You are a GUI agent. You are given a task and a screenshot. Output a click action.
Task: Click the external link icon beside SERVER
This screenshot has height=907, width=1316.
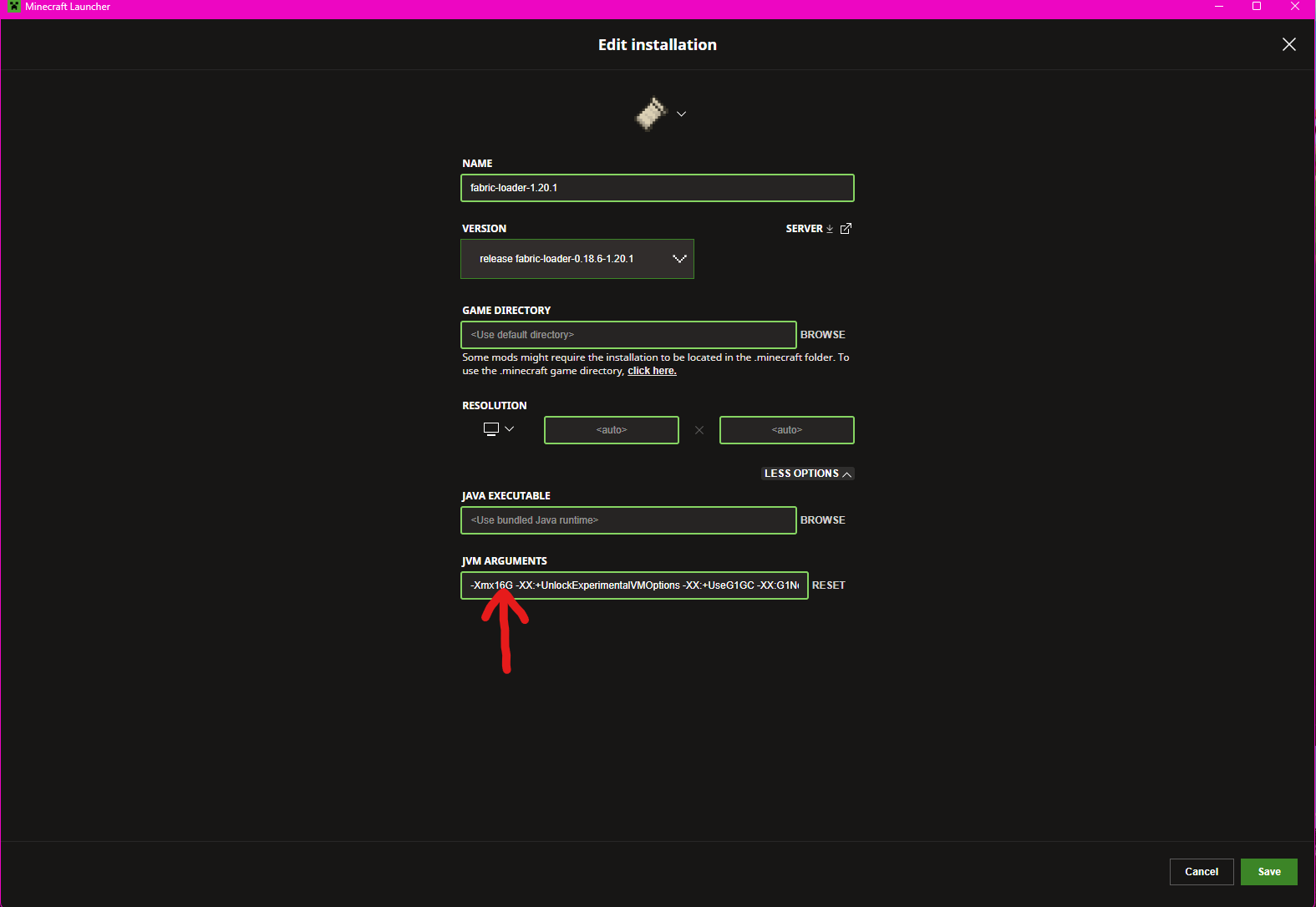[846, 229]
